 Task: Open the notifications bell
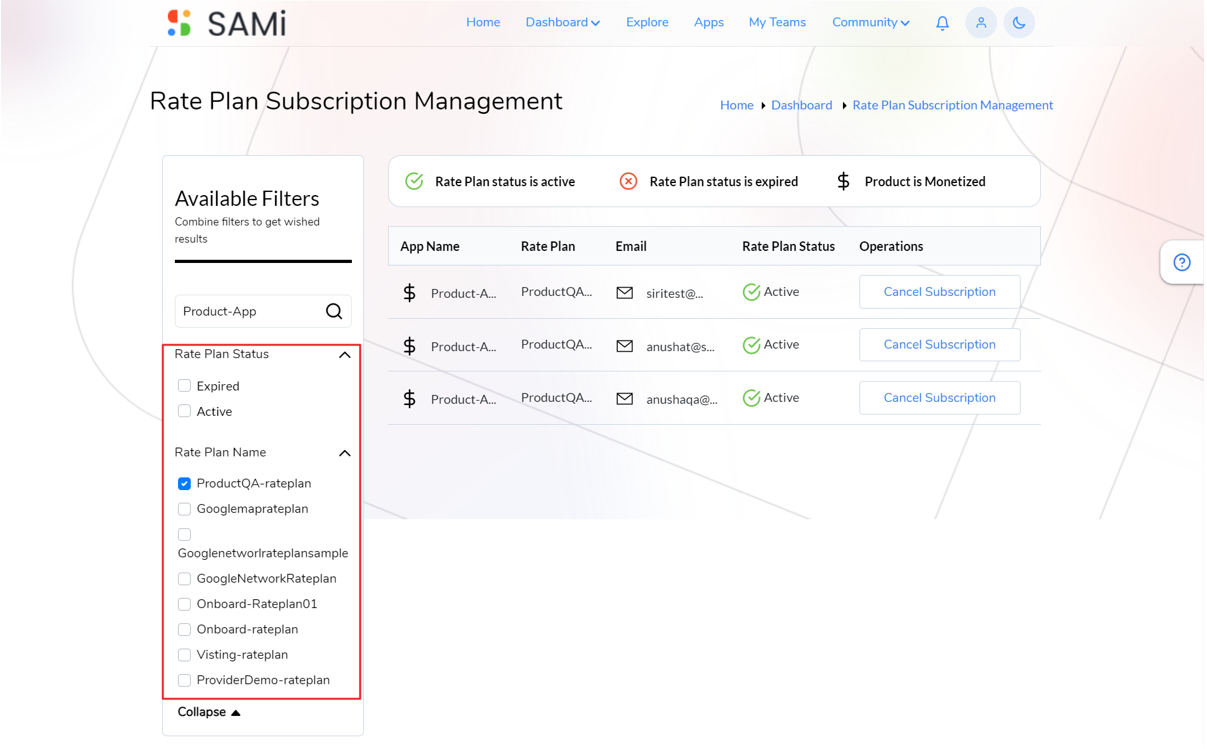coord(942,23)
